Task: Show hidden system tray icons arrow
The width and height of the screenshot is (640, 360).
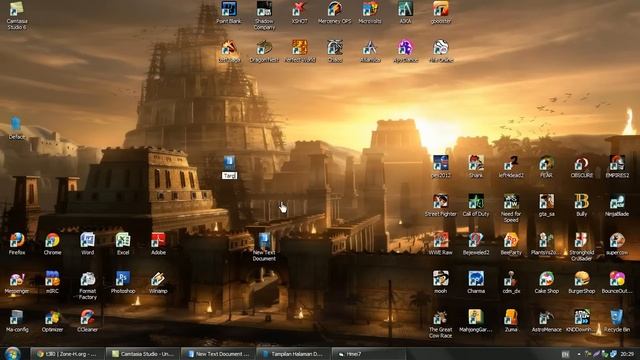Action: [x=579, y=354]
